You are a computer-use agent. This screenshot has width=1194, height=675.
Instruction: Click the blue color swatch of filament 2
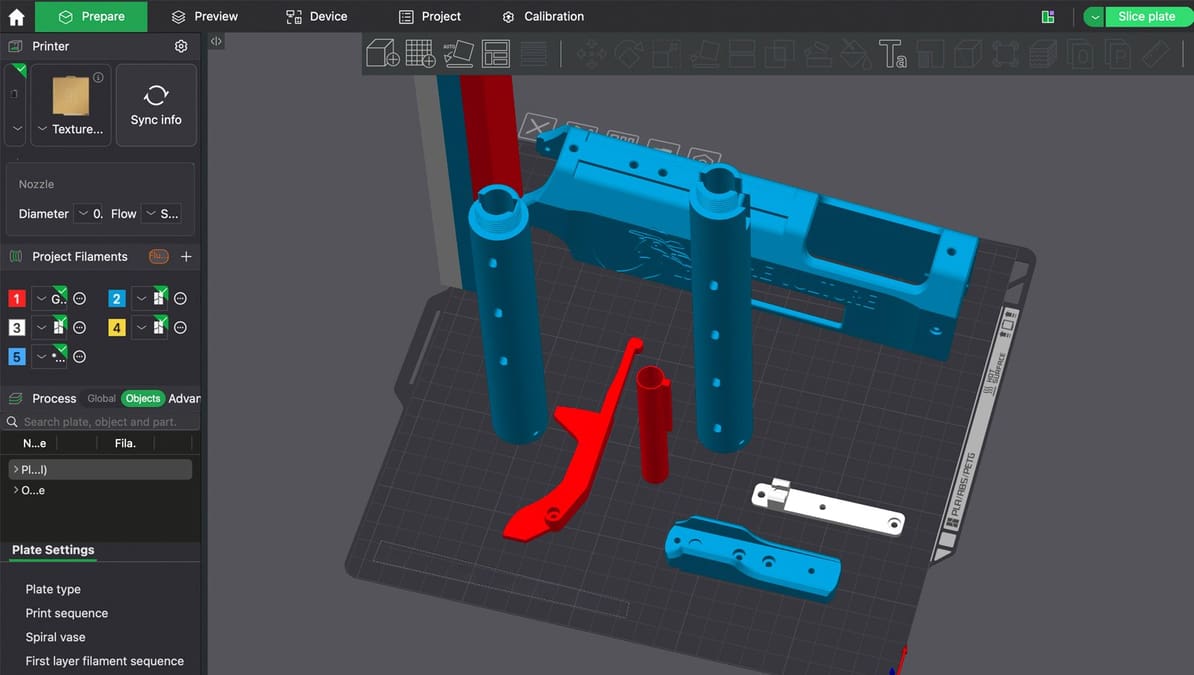[116, 298]
